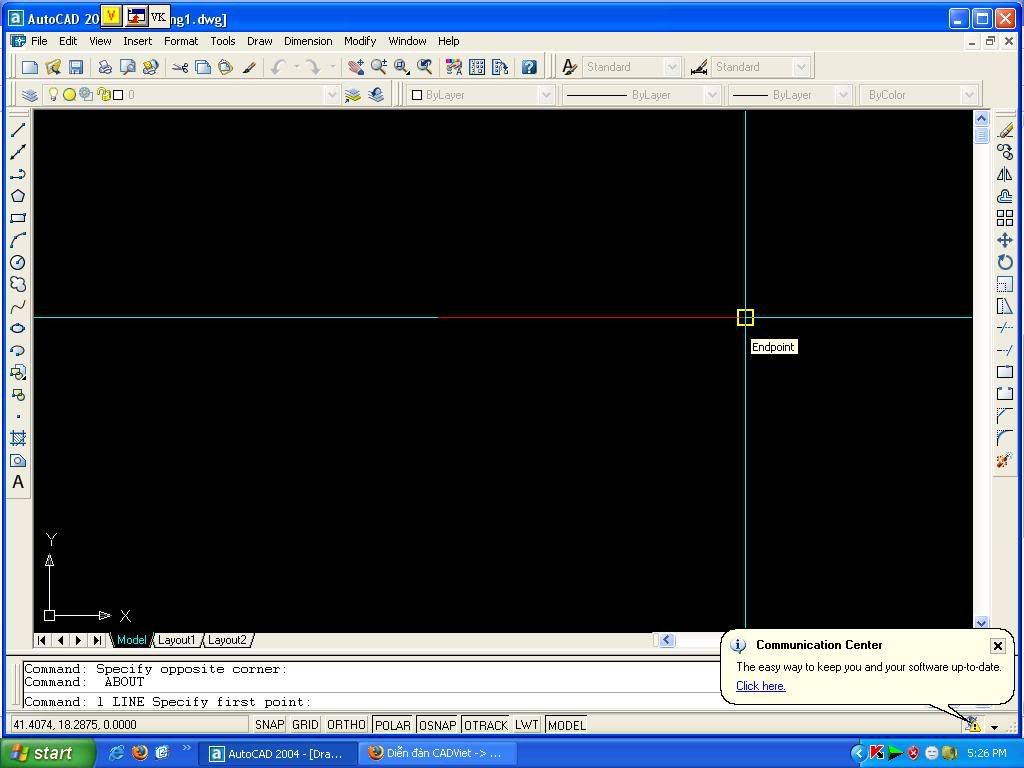Pick the Move tool
Viewport: 1024px width, 768px height.
point(1005,240)
